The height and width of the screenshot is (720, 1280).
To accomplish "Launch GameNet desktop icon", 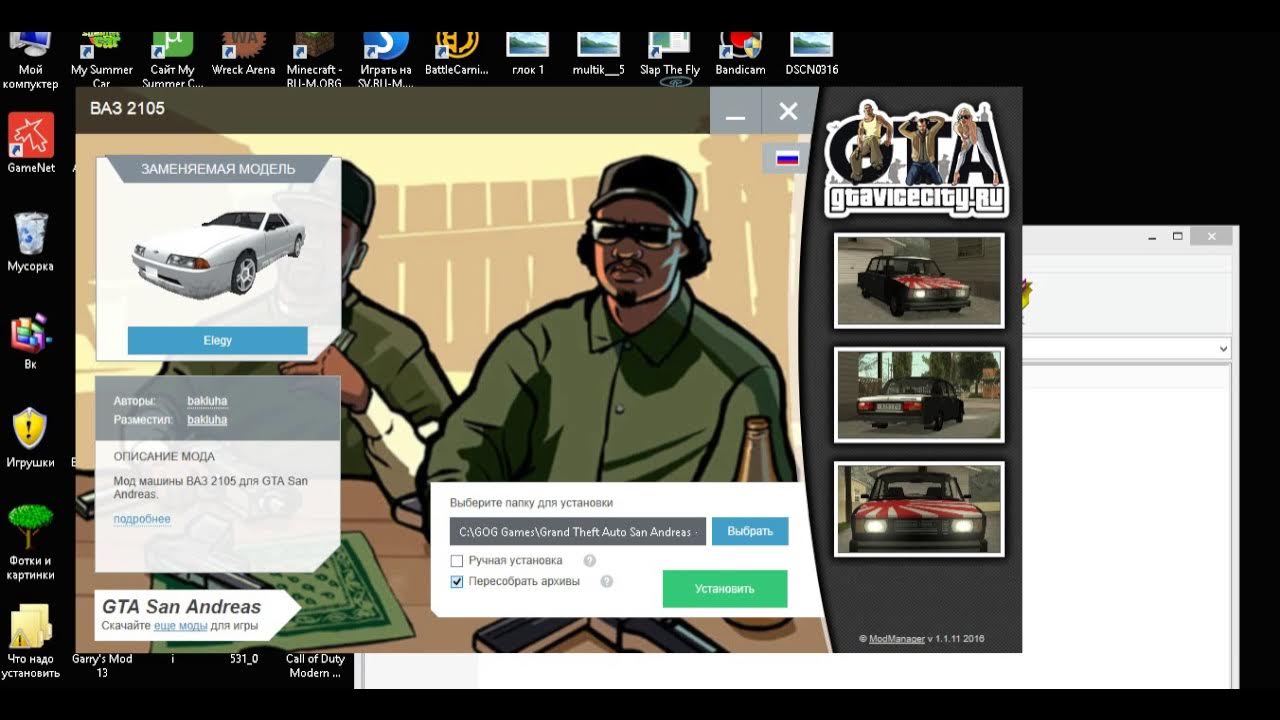I will (31, 143).
